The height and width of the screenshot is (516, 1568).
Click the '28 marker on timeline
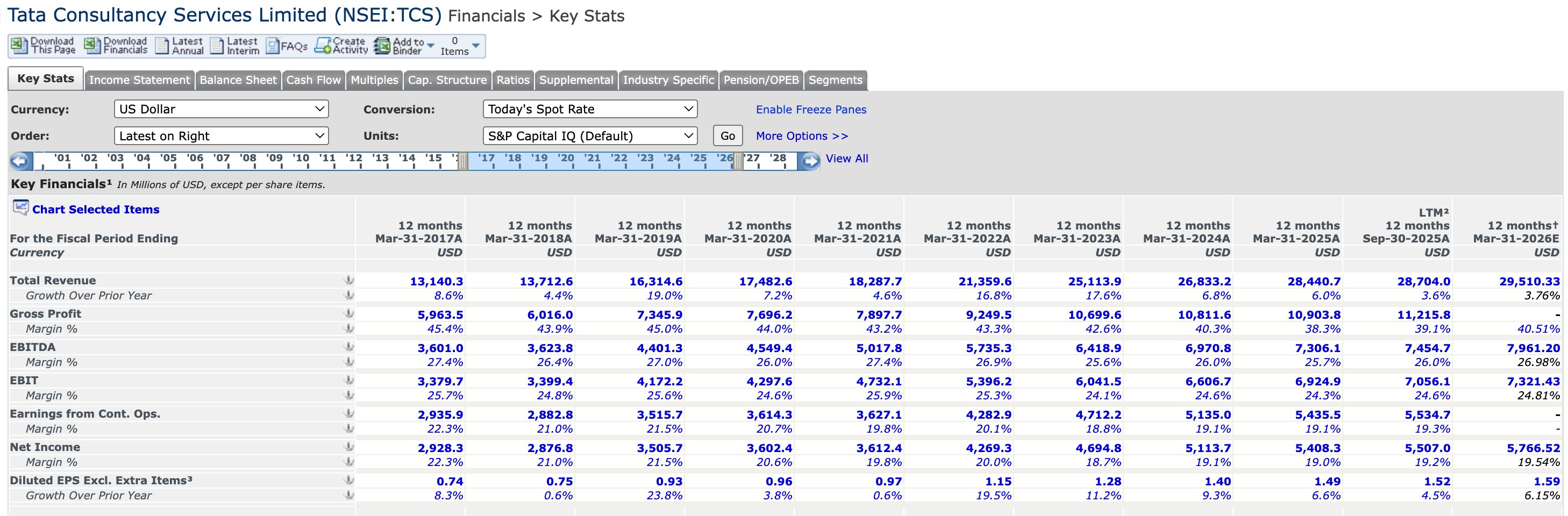coord(778,158)
